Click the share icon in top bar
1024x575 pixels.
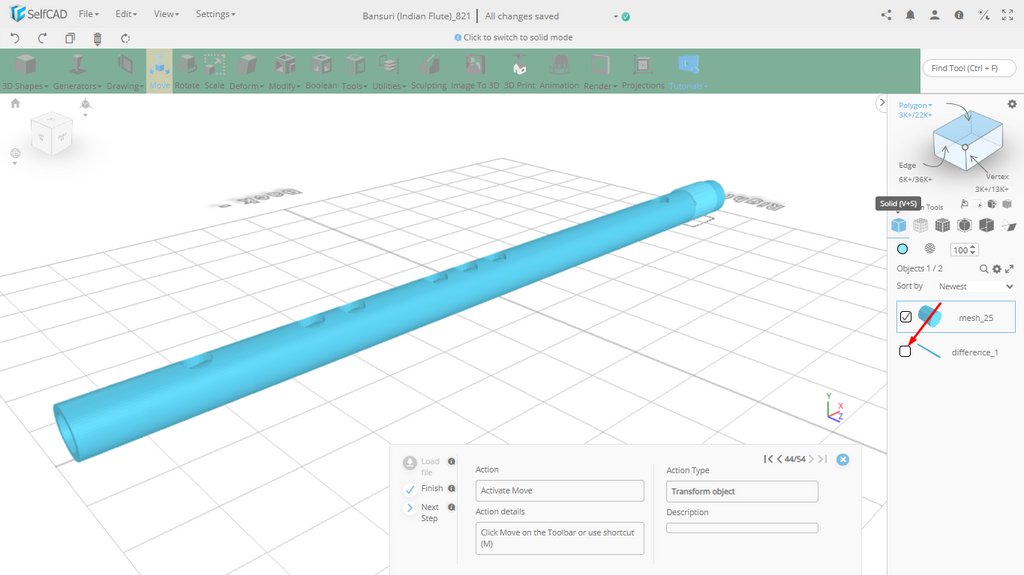coord(886,15)
